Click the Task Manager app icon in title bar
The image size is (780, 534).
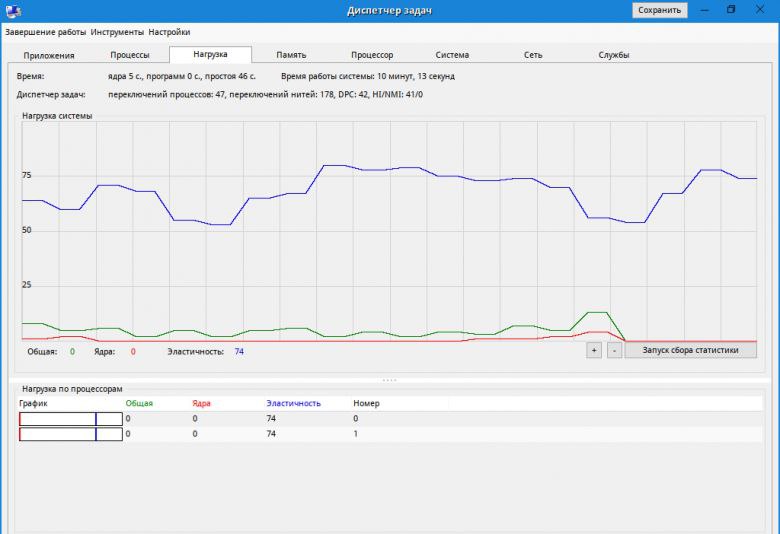coord(13,10)
